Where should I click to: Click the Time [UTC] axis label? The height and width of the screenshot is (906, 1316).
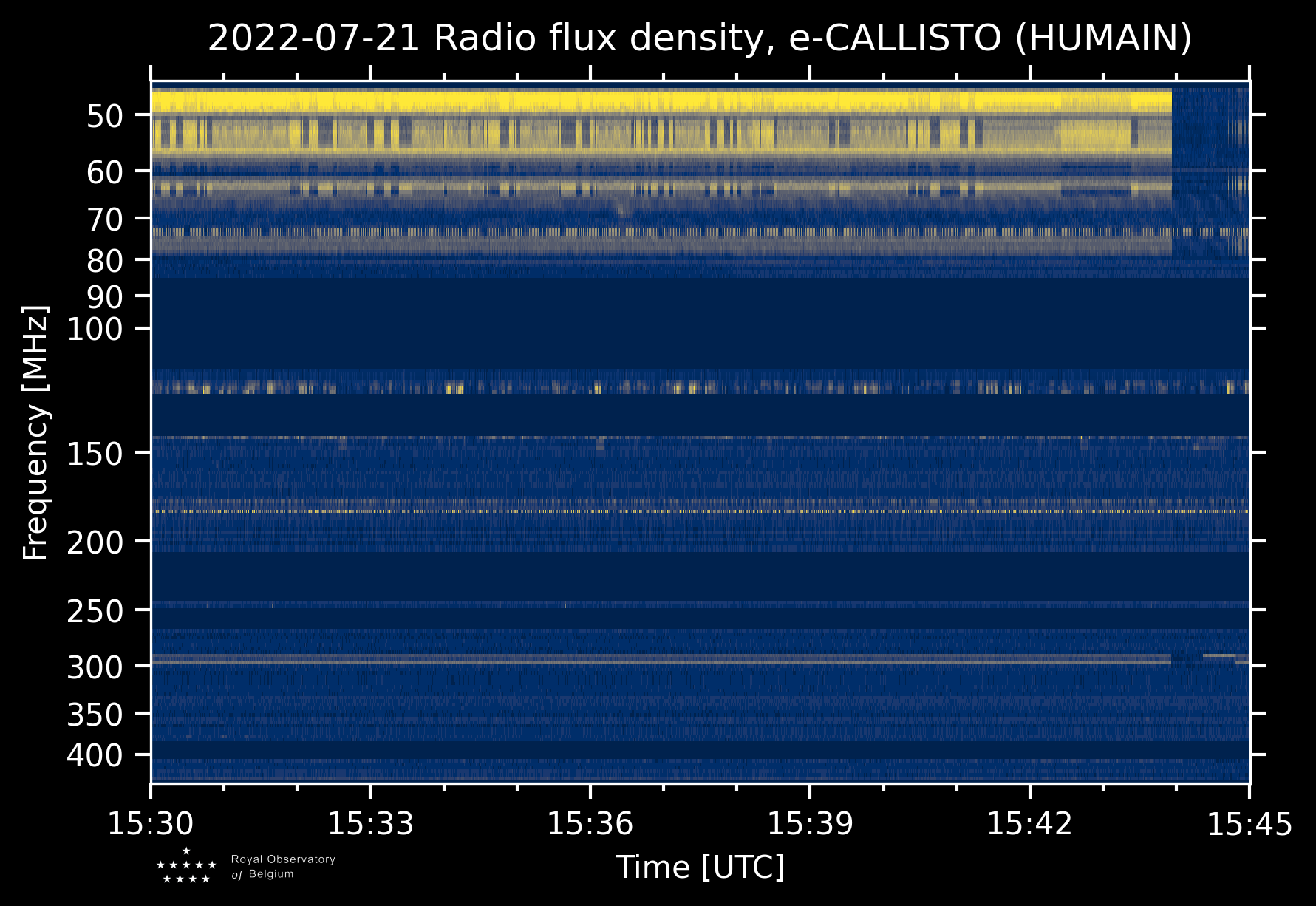(x=700, y=867)
